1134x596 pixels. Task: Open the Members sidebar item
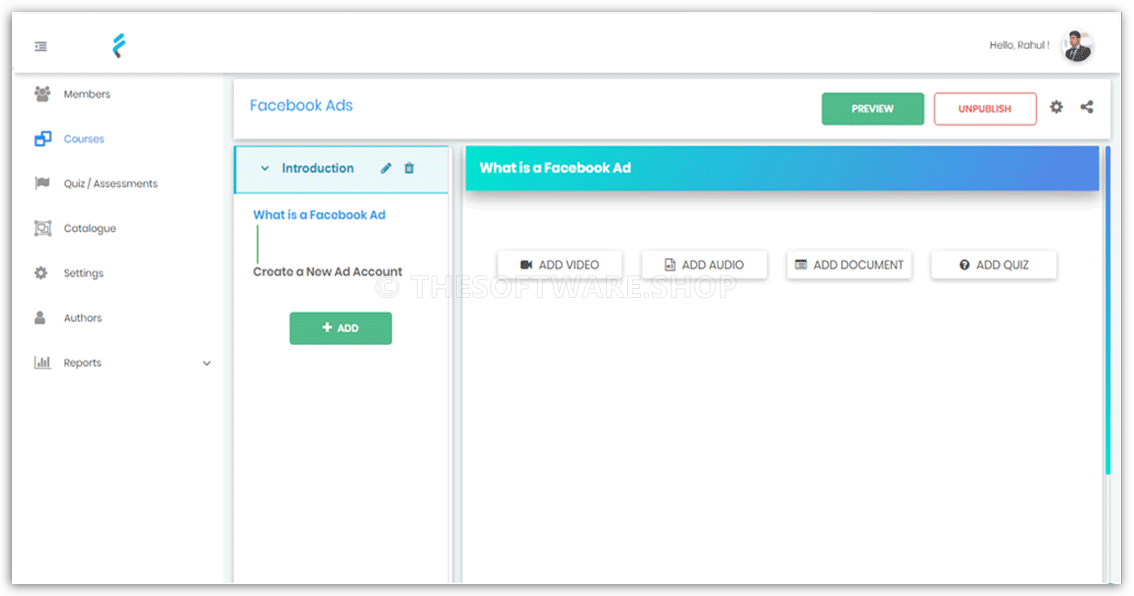click(86, 94)
